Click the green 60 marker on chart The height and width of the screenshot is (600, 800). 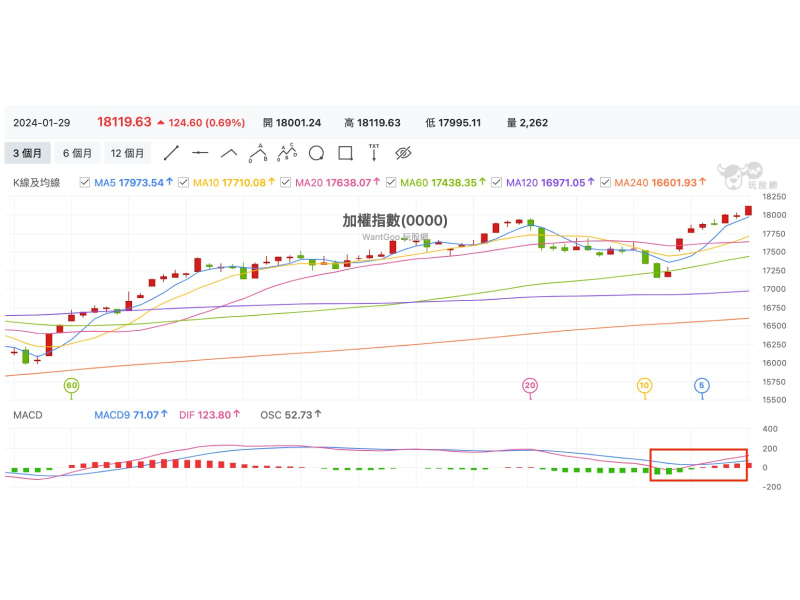(x=70, y=385)
